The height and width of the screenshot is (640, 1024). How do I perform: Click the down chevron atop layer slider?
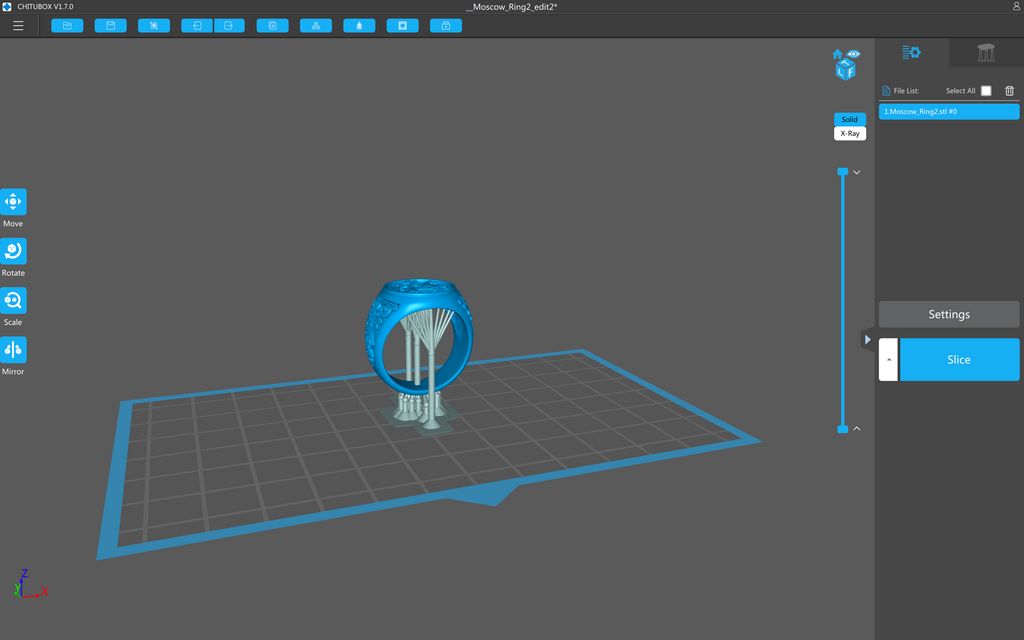tap(857, 172)
